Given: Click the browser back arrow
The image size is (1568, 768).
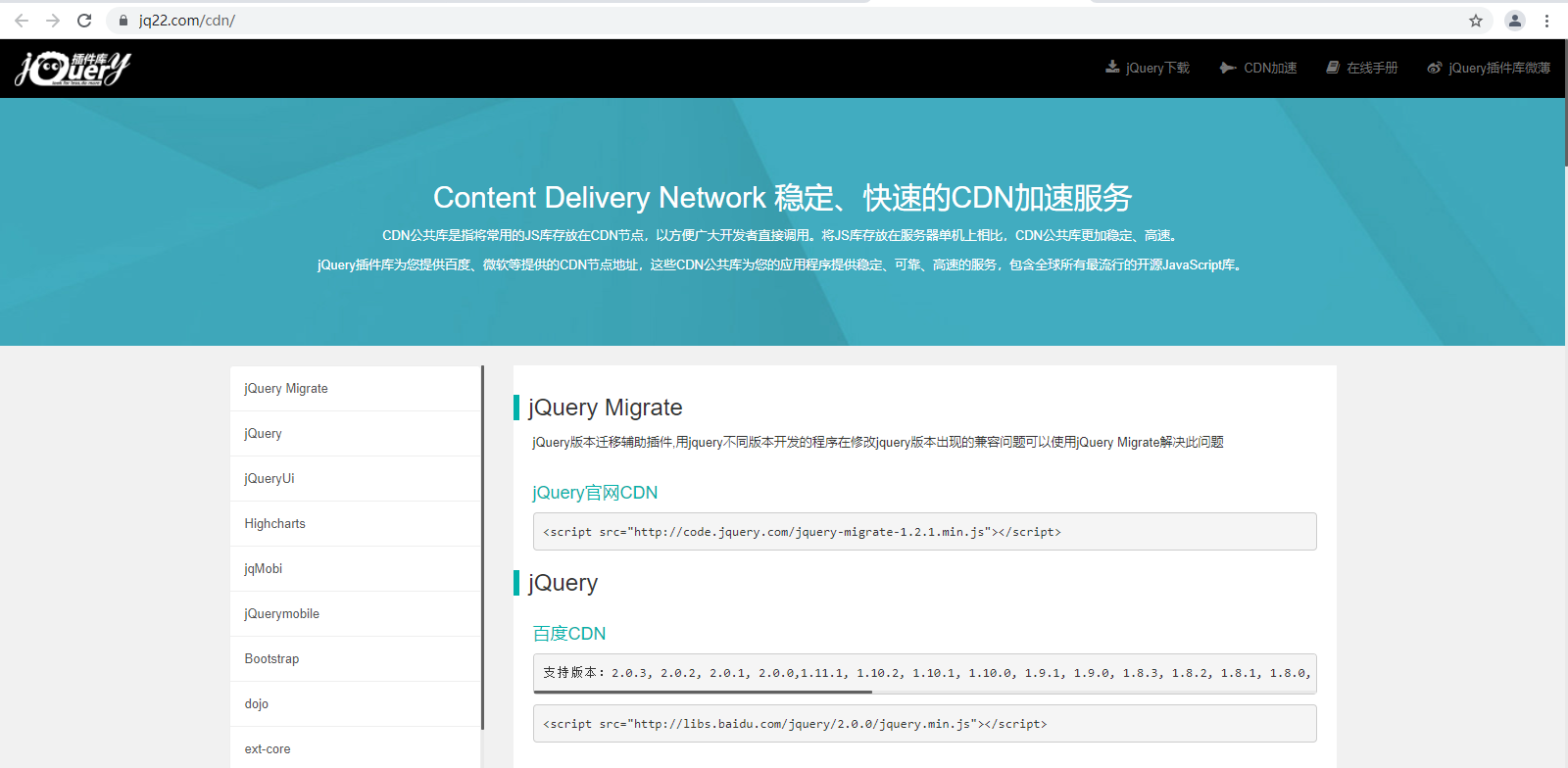Looking at the screenshot, I should tap(22, 21).
